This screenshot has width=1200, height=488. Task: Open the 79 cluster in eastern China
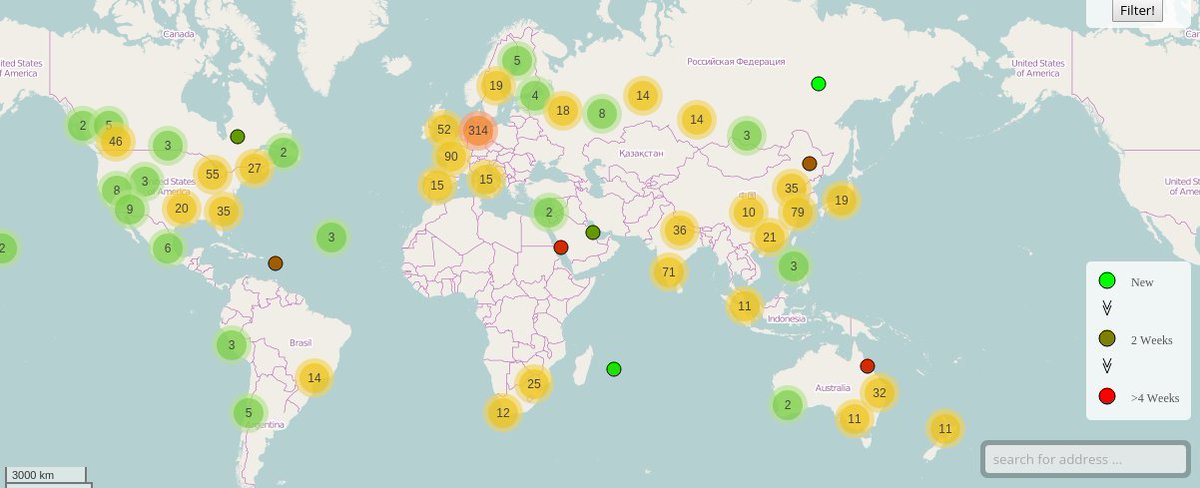point(797,212)
